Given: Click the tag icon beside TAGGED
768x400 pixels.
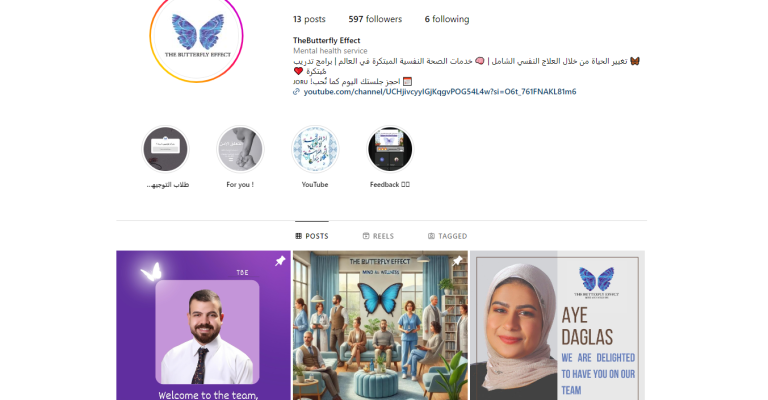Looking at the screenshot, I should [x=431, y=236].
